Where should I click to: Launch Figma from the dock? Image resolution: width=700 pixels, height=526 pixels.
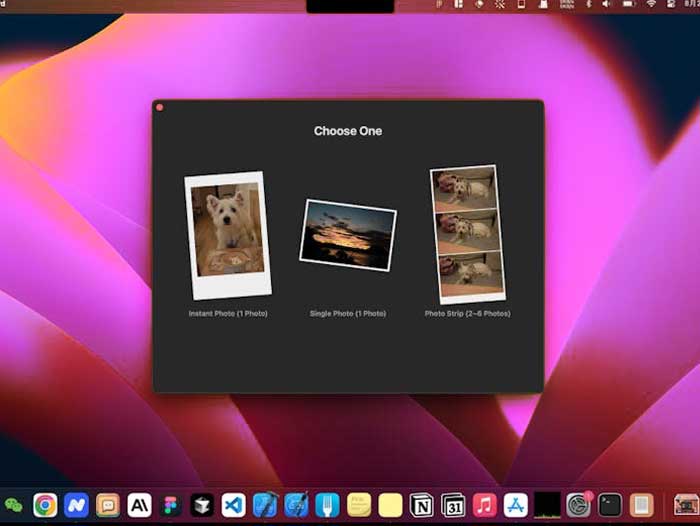[x=171, y=505]
